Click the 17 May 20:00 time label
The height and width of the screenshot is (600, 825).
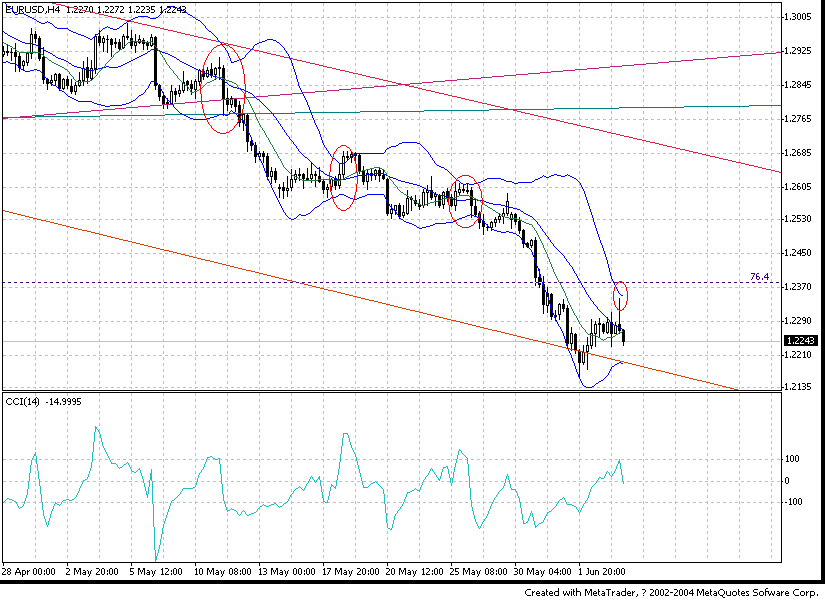coord(350,572)
